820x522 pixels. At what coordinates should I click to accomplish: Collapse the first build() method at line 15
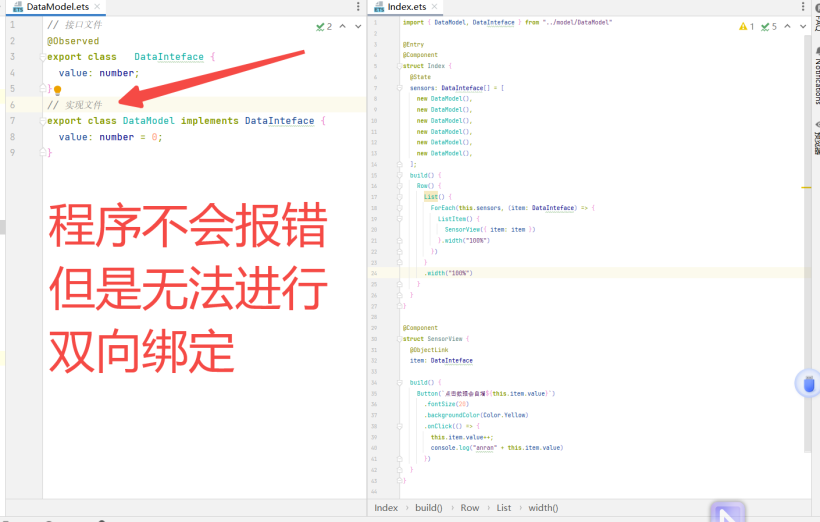click(400, 175)
